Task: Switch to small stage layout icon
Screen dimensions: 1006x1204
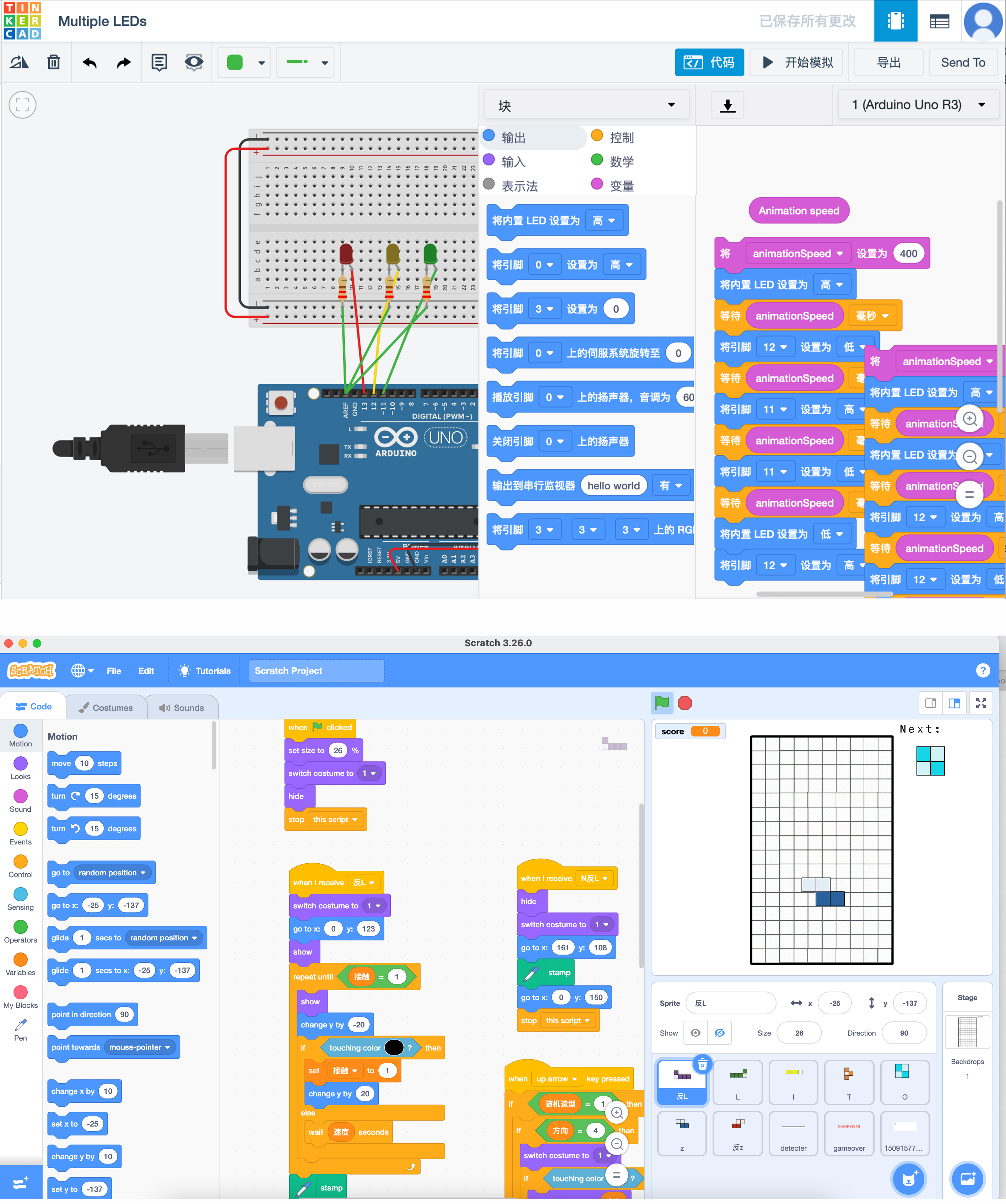Action: [x=930, y=703]
